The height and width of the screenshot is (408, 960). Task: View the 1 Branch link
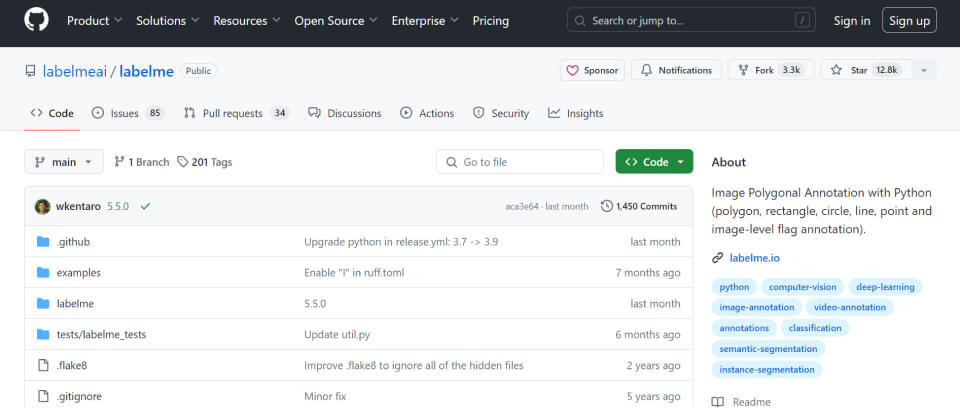pos(141,162)
